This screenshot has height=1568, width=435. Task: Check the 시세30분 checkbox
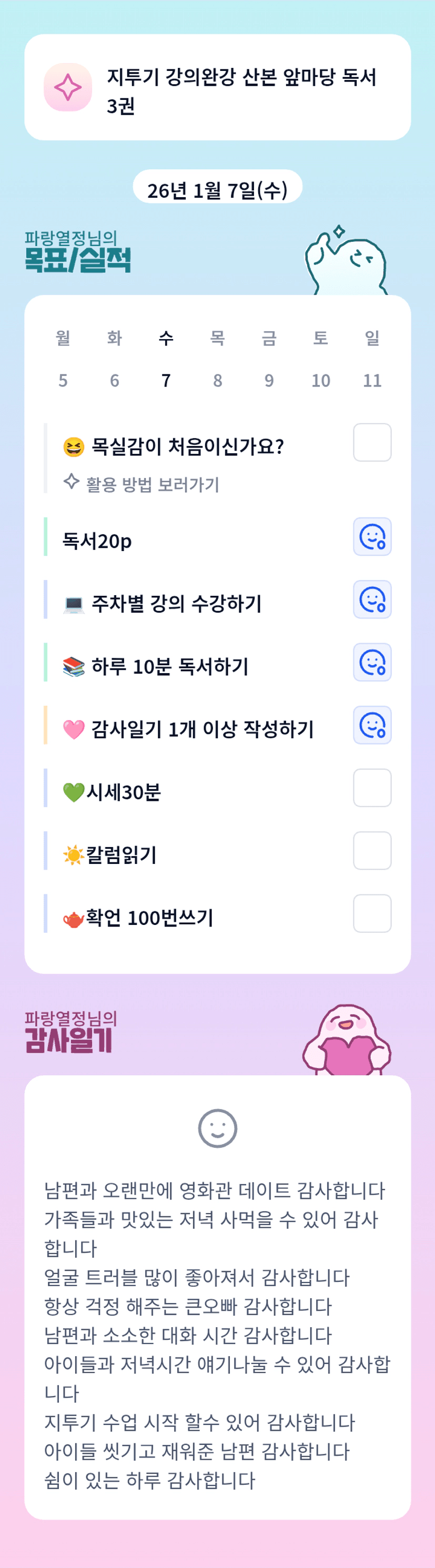click(372, 788)
